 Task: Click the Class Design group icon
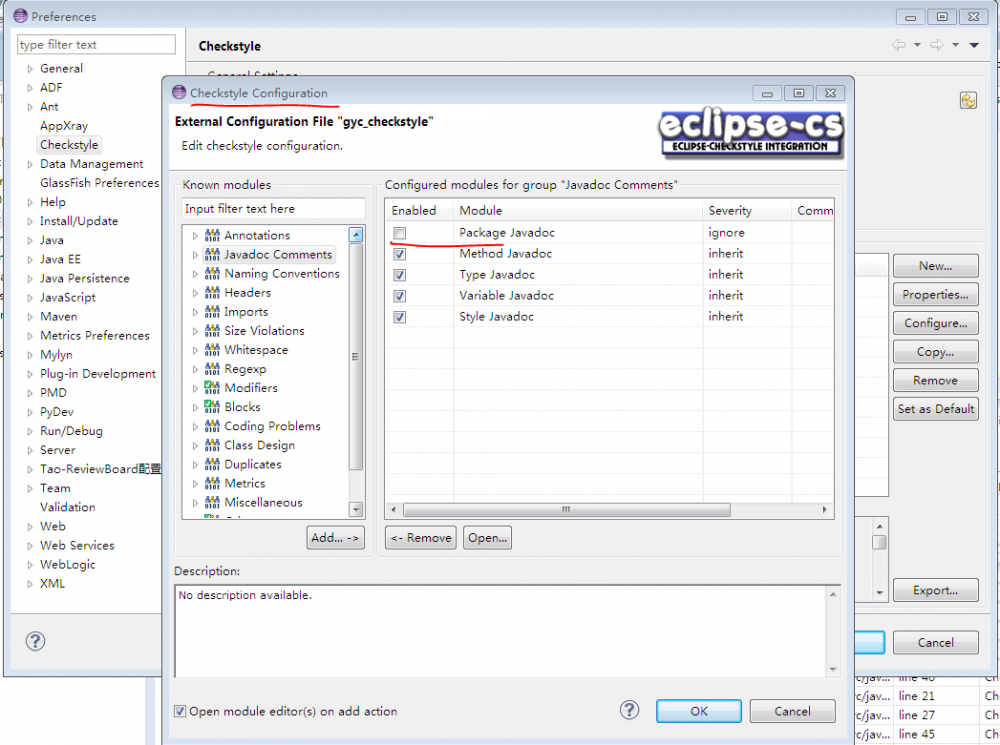[x=212, y=445]
